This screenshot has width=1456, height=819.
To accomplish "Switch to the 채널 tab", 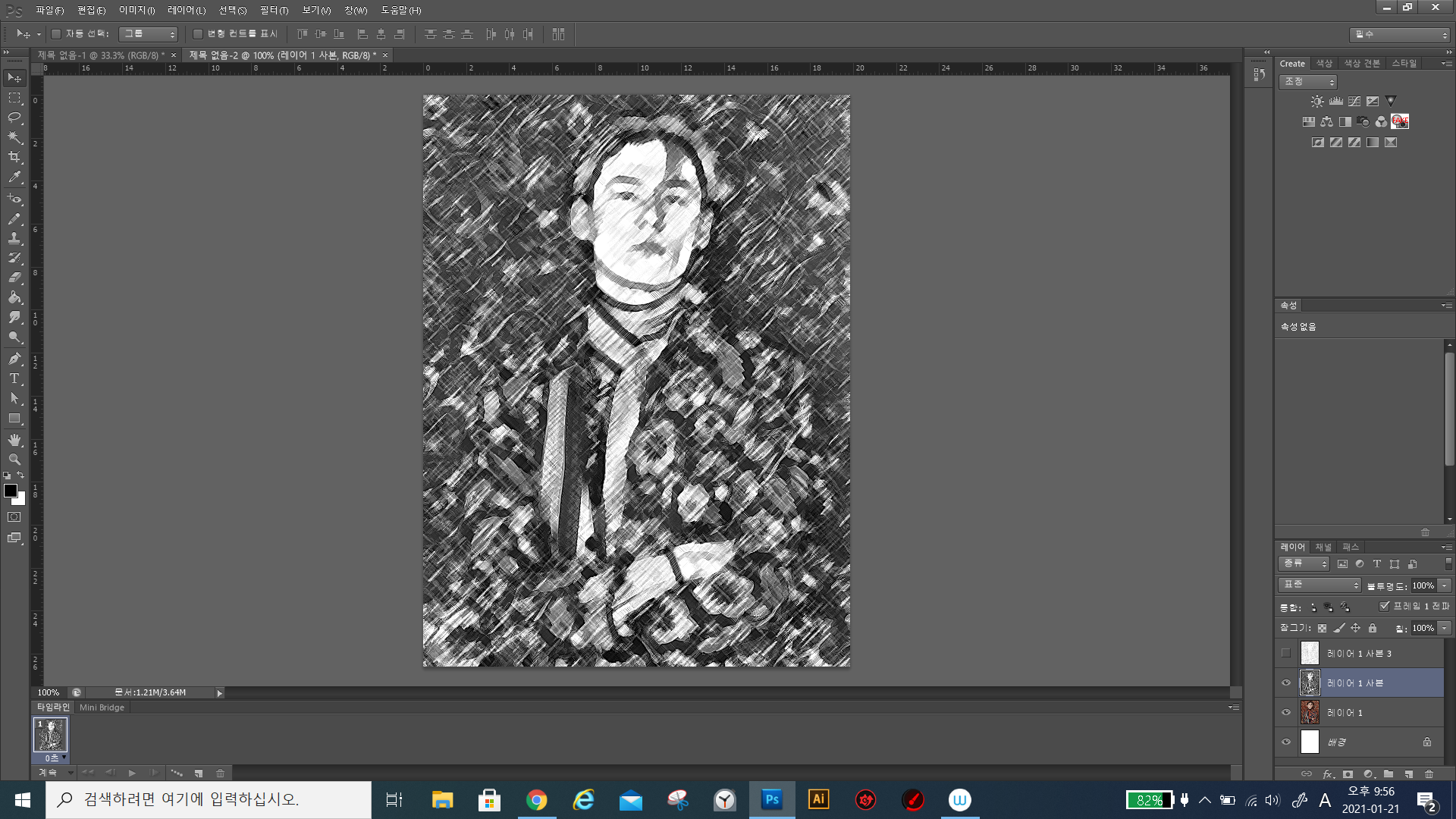I will pos(1323,547).
